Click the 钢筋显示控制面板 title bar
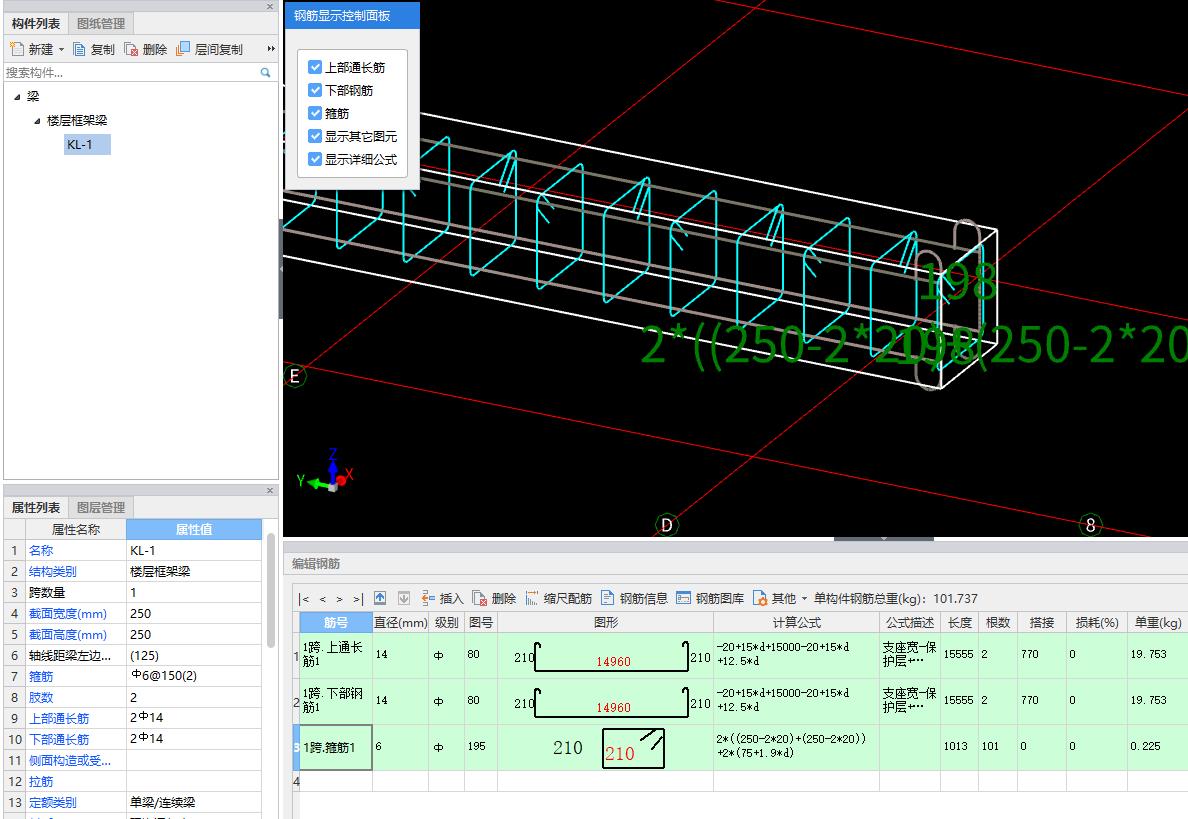The height and width of the screenshot is (819, 1188). (352, 15)
